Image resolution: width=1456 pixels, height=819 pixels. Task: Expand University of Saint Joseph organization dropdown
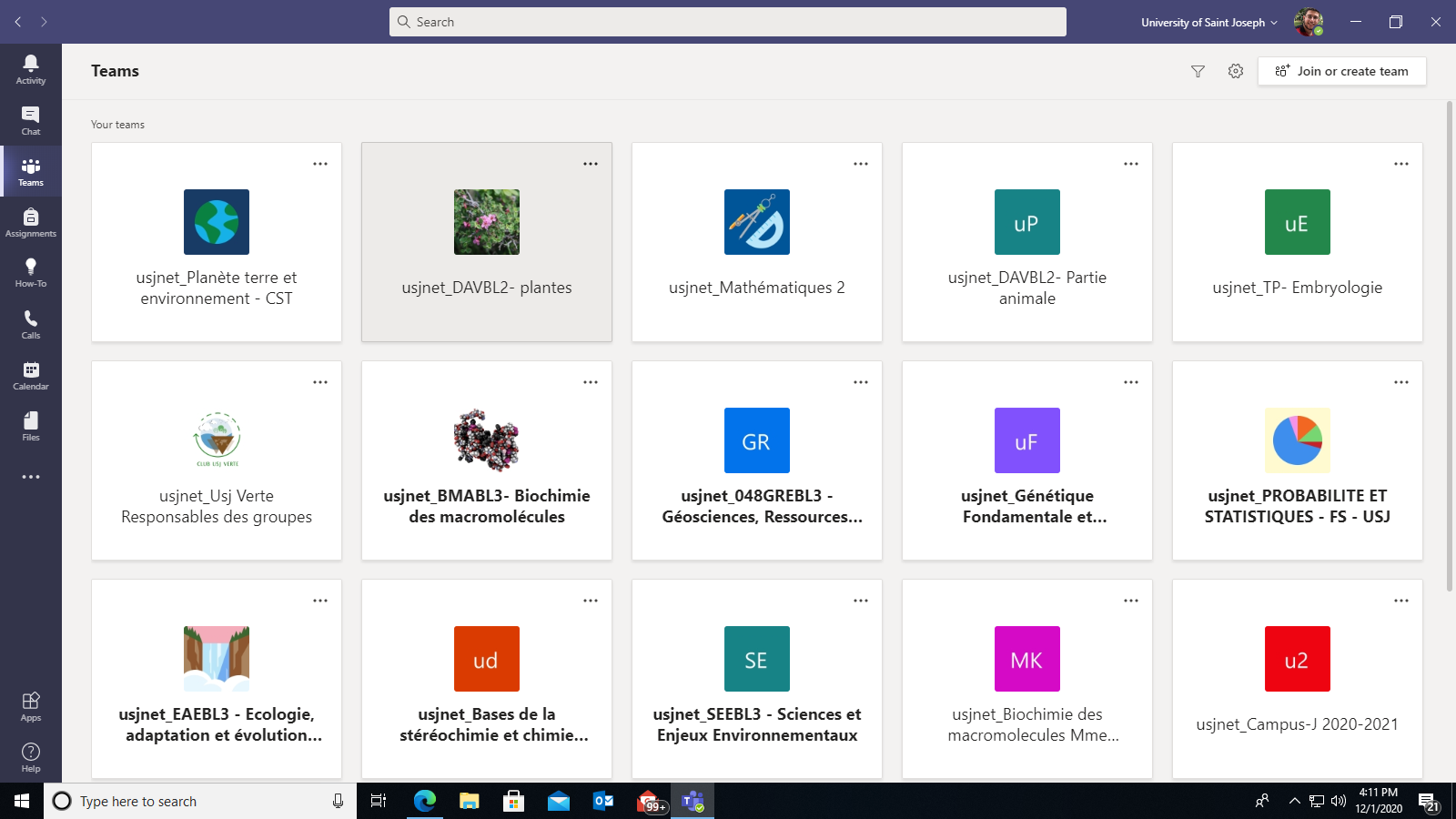click(x=1209, y=22)
